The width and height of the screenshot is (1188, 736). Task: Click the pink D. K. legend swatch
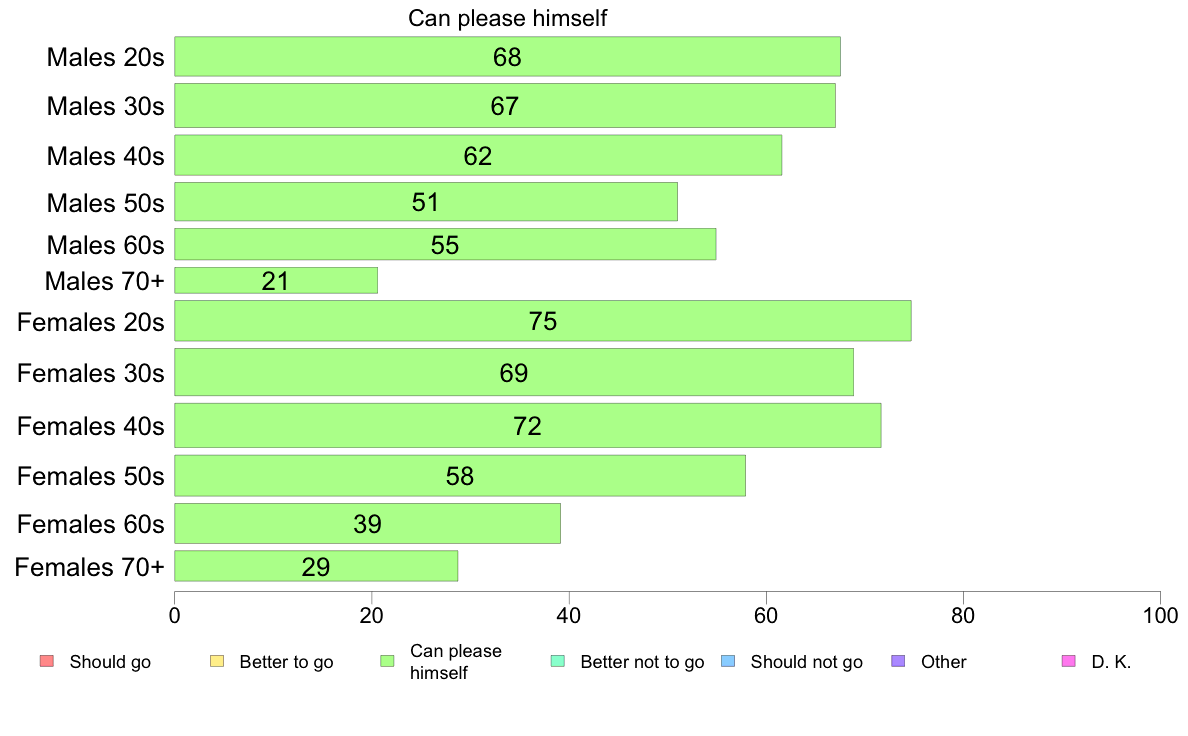(x=1069, y=661)
